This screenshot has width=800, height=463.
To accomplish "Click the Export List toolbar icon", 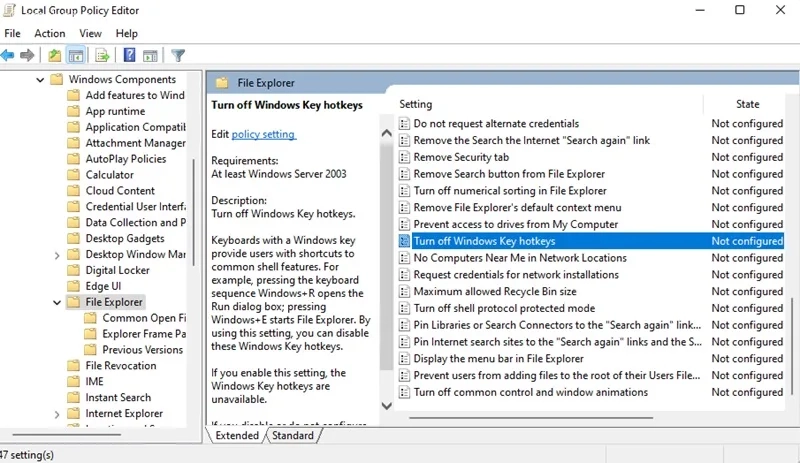I will pyautogui.click(x=102, y=55).
